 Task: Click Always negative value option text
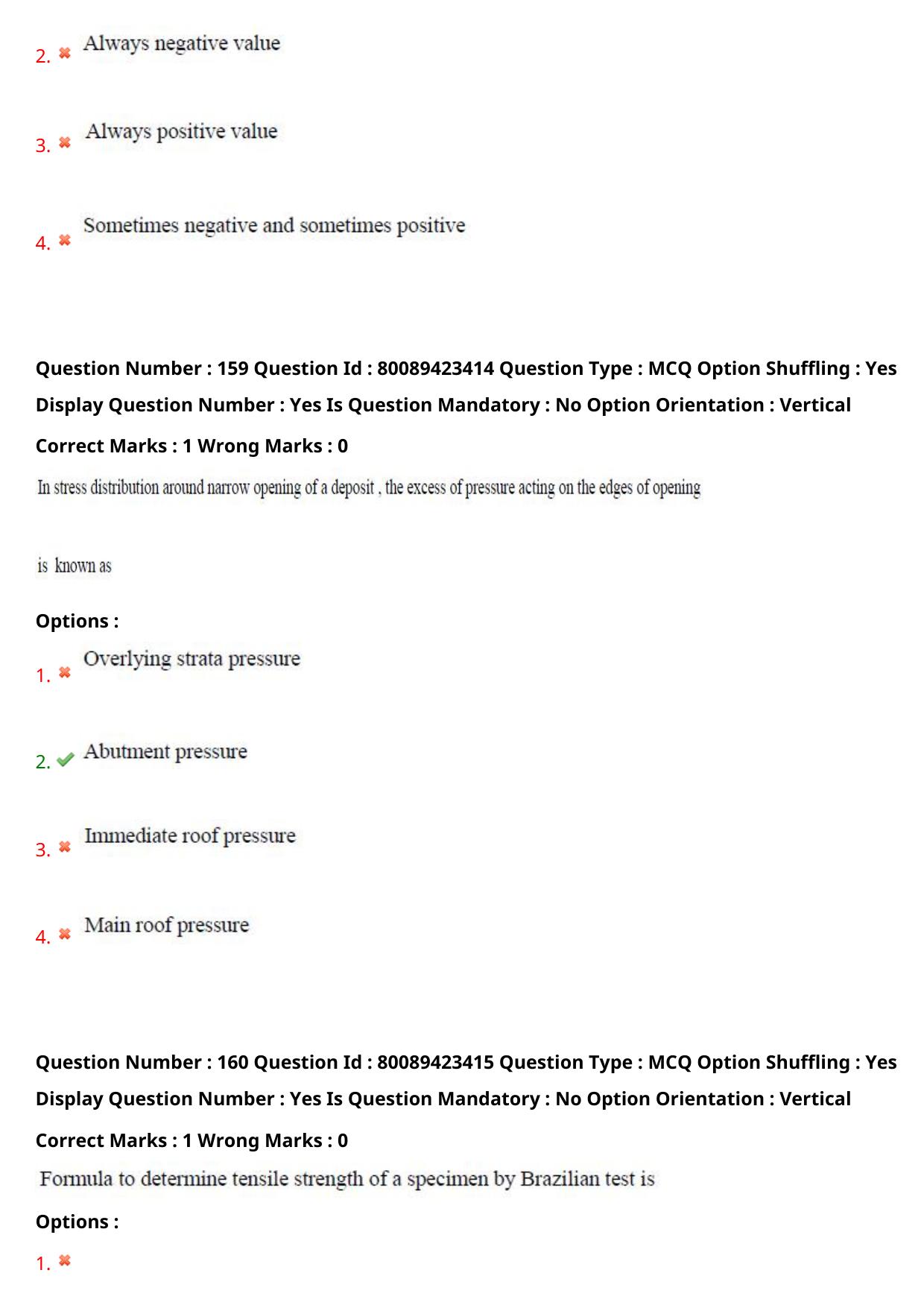coord(182,44)
